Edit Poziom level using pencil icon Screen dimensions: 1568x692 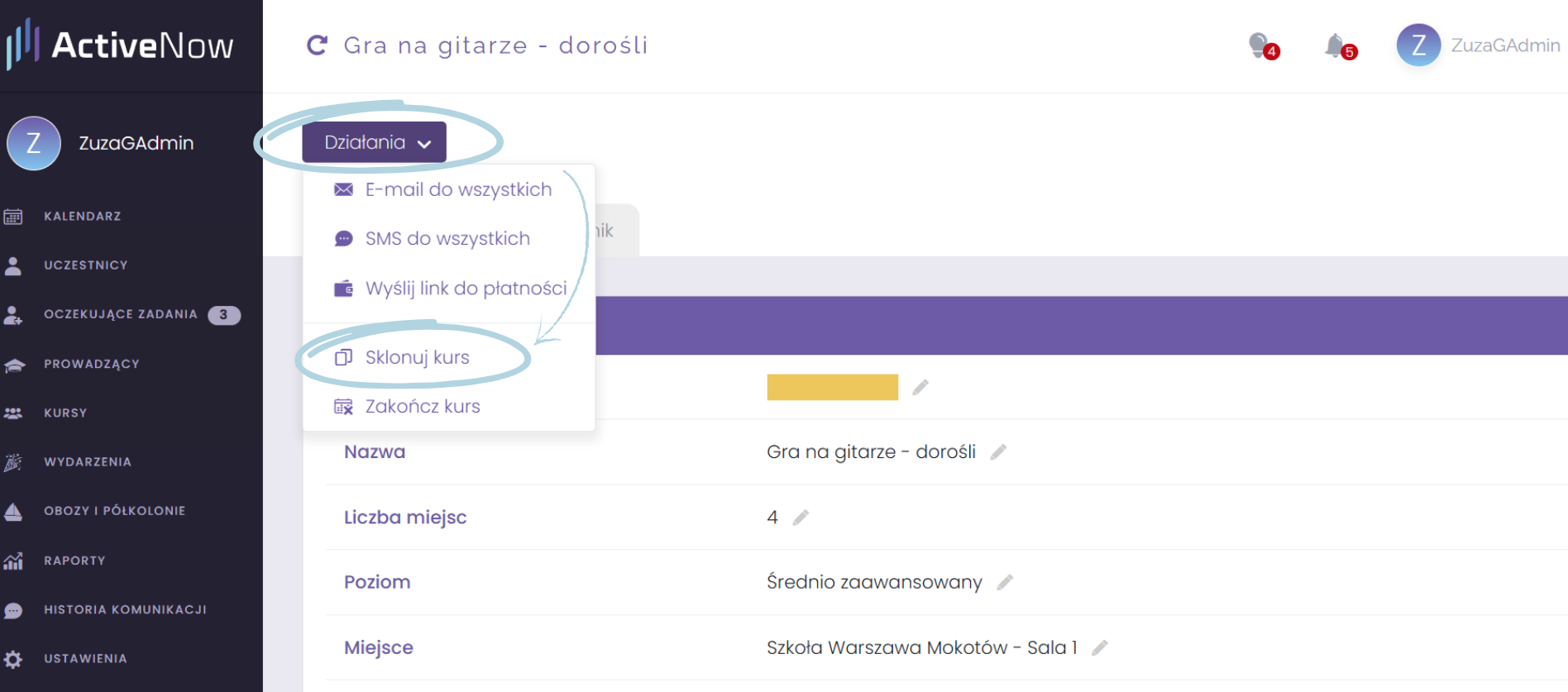(1005, 582)
